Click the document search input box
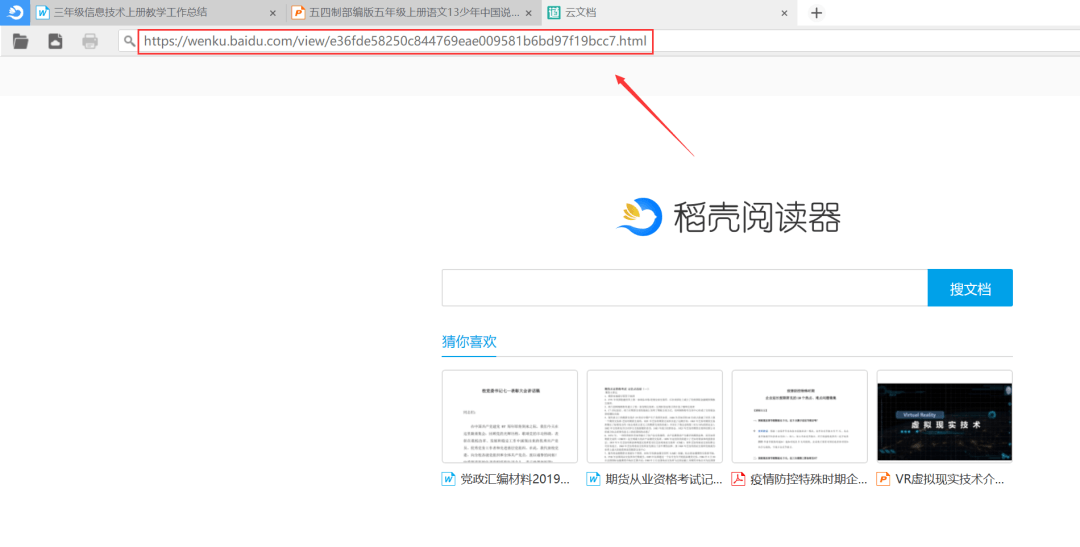This screenshot has width=1080, height=547. 685,287
